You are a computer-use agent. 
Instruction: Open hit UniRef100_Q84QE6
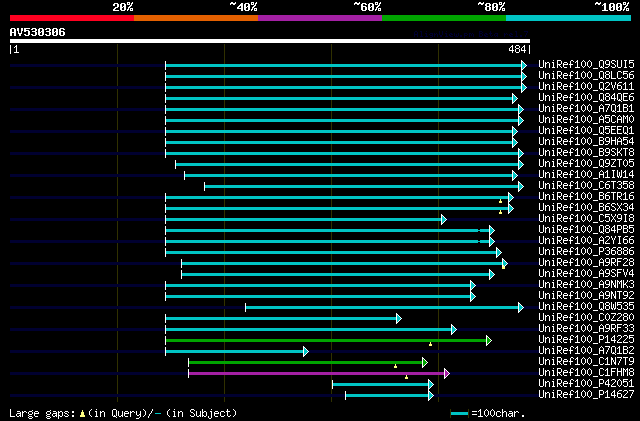tap(586, 98)
